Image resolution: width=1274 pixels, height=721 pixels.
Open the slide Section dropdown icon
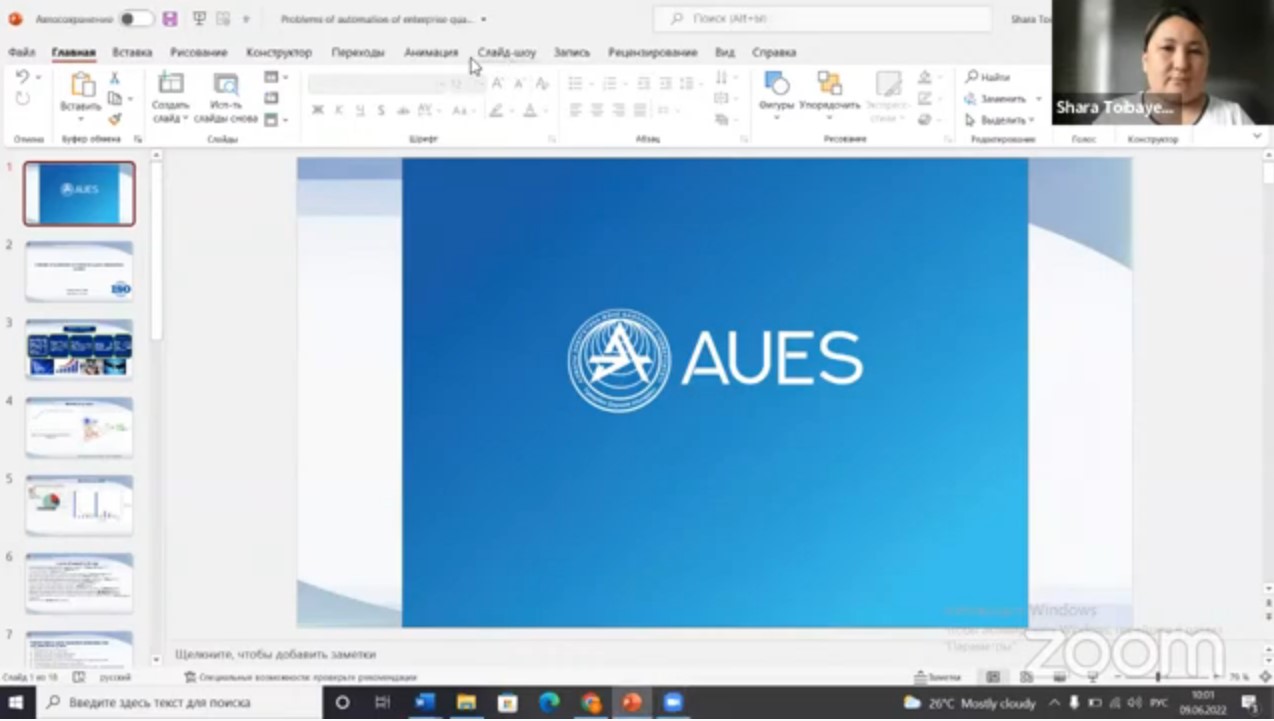click(x=275, y=119)
